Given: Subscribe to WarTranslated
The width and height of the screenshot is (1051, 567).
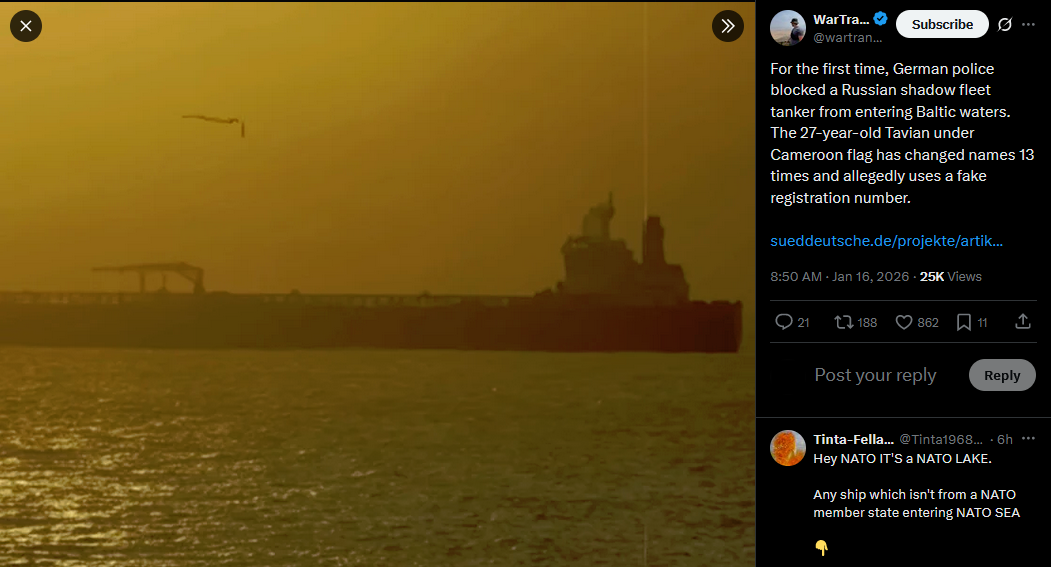Looking at the screenshot, I should coord(942,24).
